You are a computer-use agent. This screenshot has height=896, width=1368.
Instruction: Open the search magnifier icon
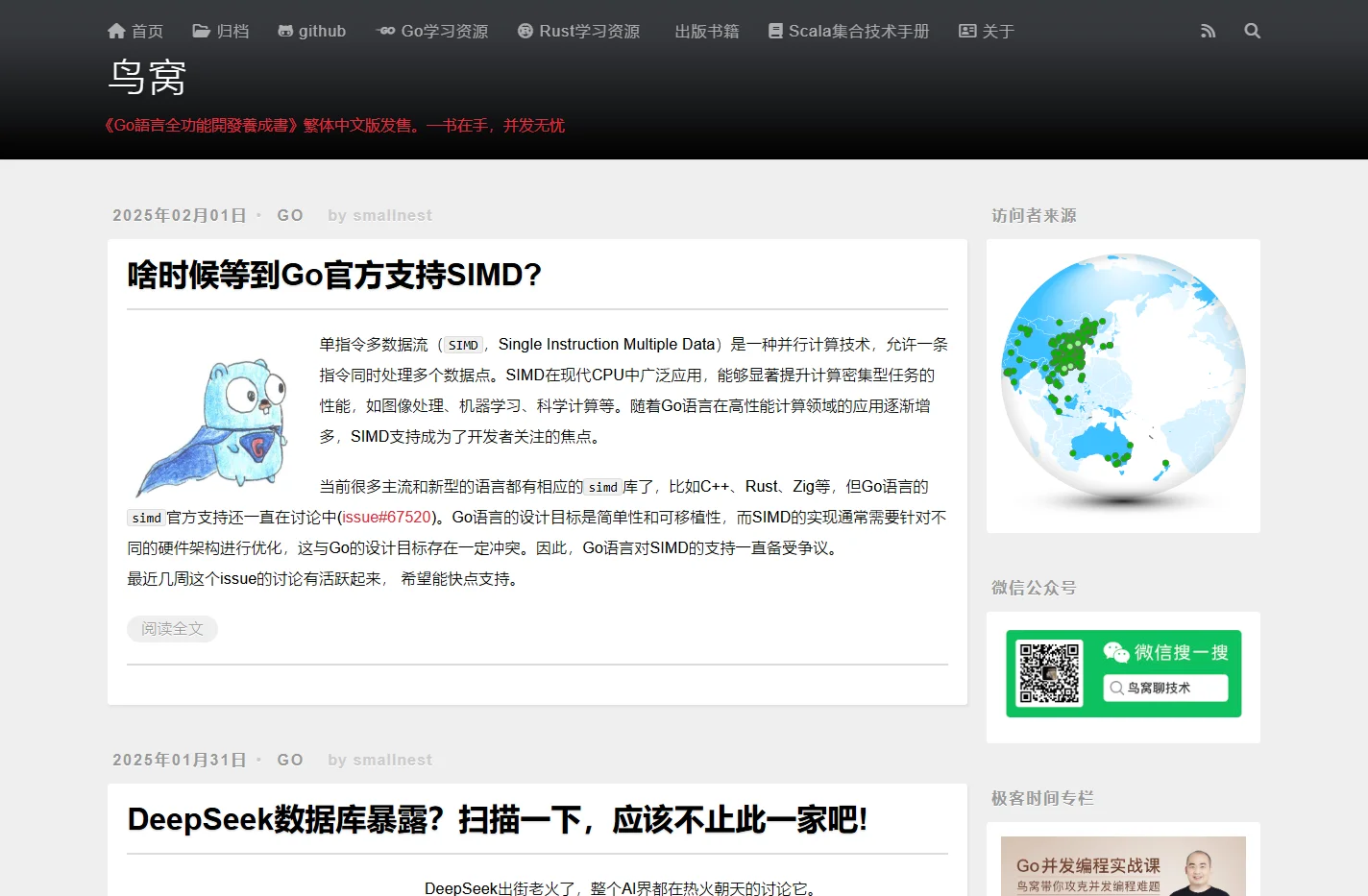pos(1252,31)
